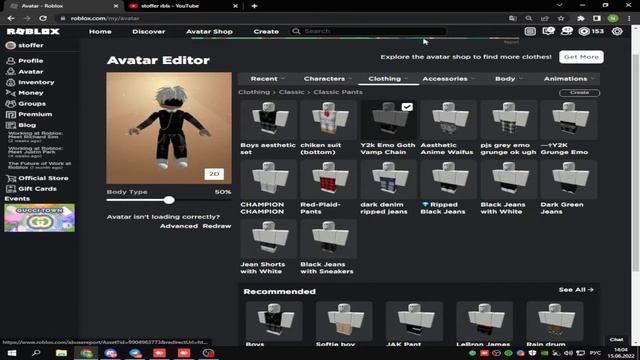Open File Explorer on the taskbar
Viewport: 640px width, 360px height.
61,353
